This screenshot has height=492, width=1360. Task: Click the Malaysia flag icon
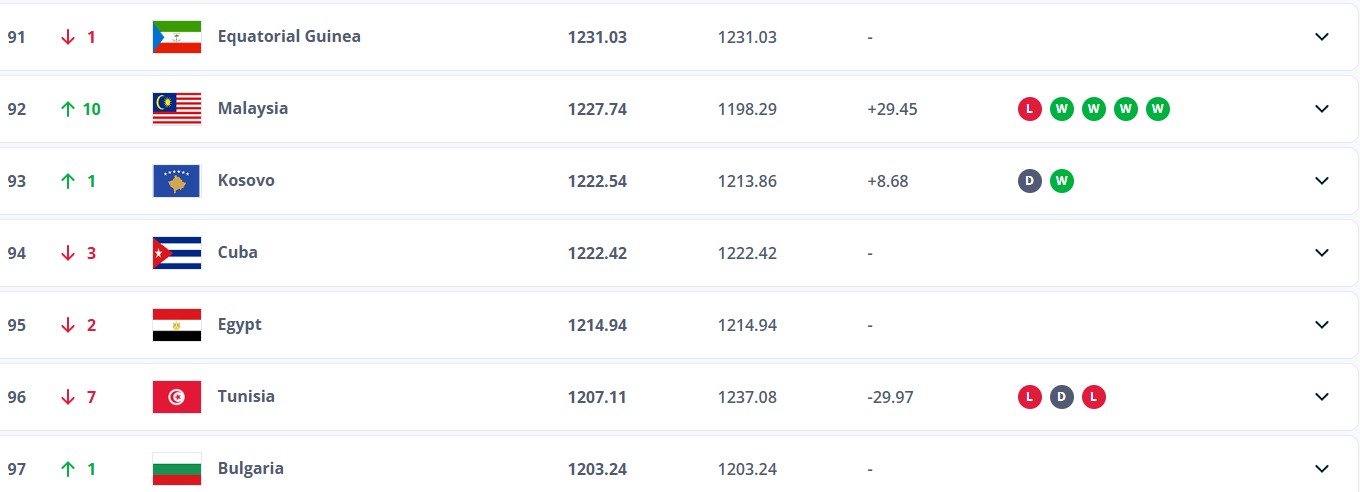(177, 109)
